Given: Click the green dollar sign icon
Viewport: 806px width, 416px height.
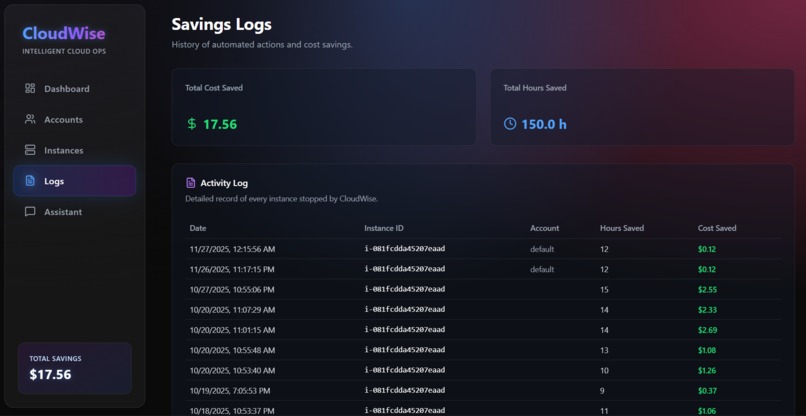Looking at the screenshot, I should pos(192,124).
